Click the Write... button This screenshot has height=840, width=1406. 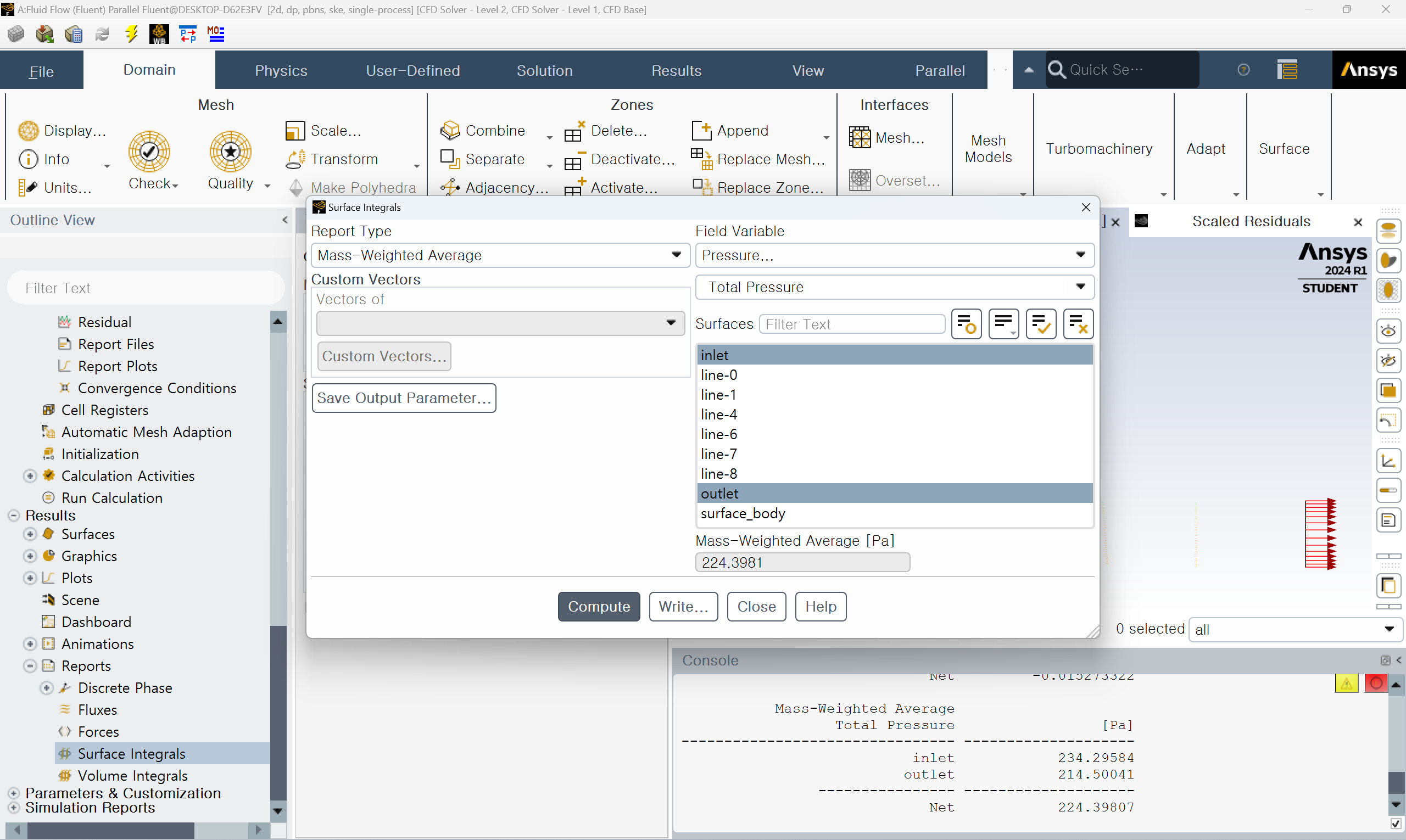point(683,607)
